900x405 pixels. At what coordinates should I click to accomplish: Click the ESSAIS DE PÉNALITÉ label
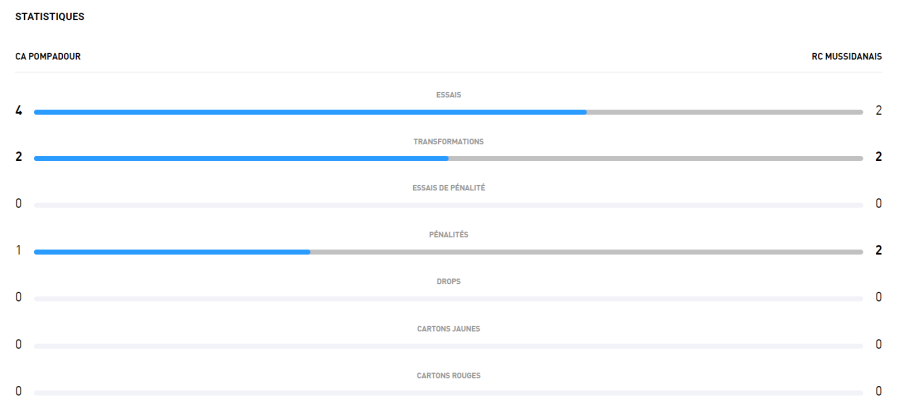click(448, 188)
